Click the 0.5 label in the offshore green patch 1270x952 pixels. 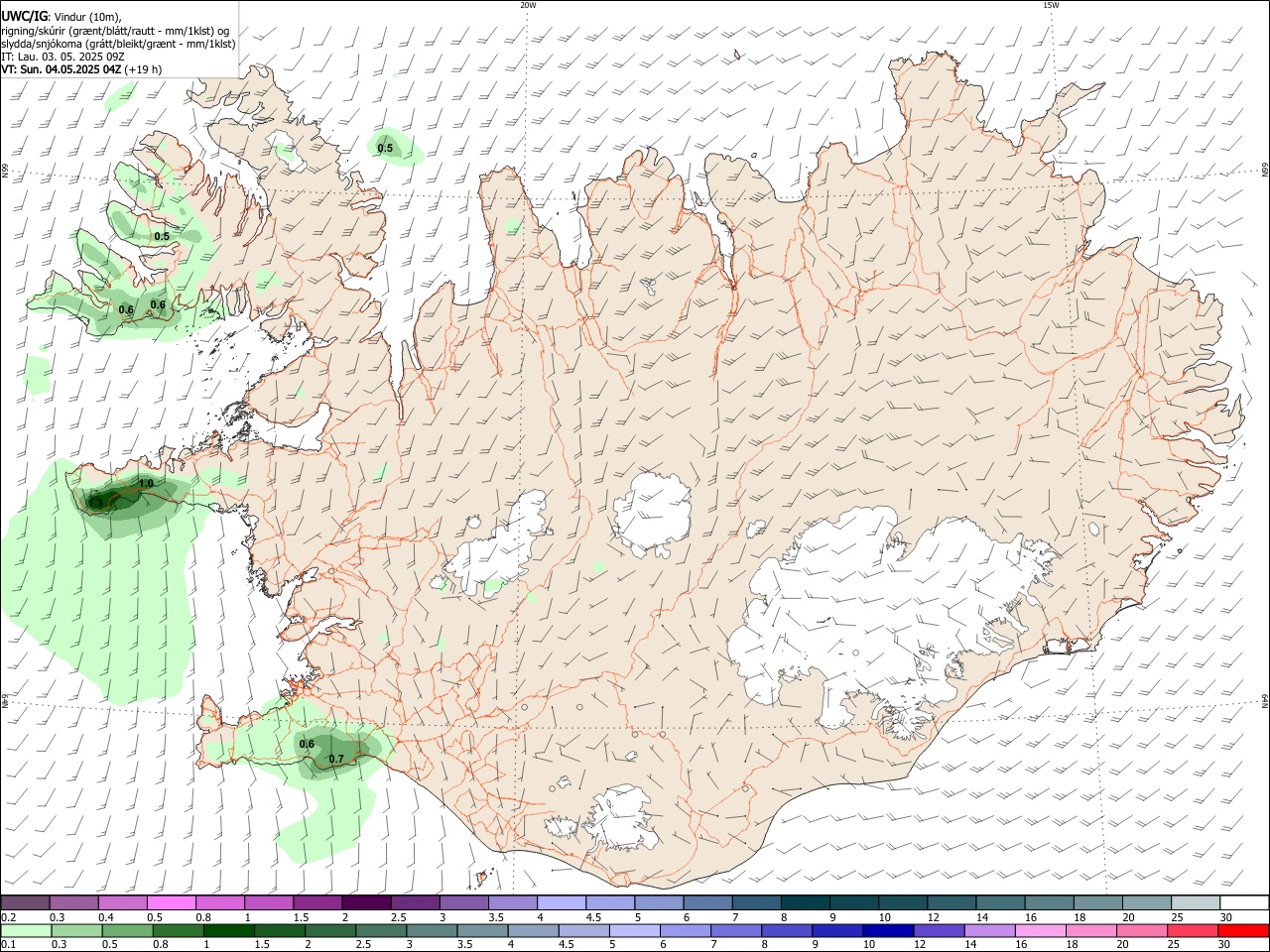pyautogui.click(x=386, y=149)
